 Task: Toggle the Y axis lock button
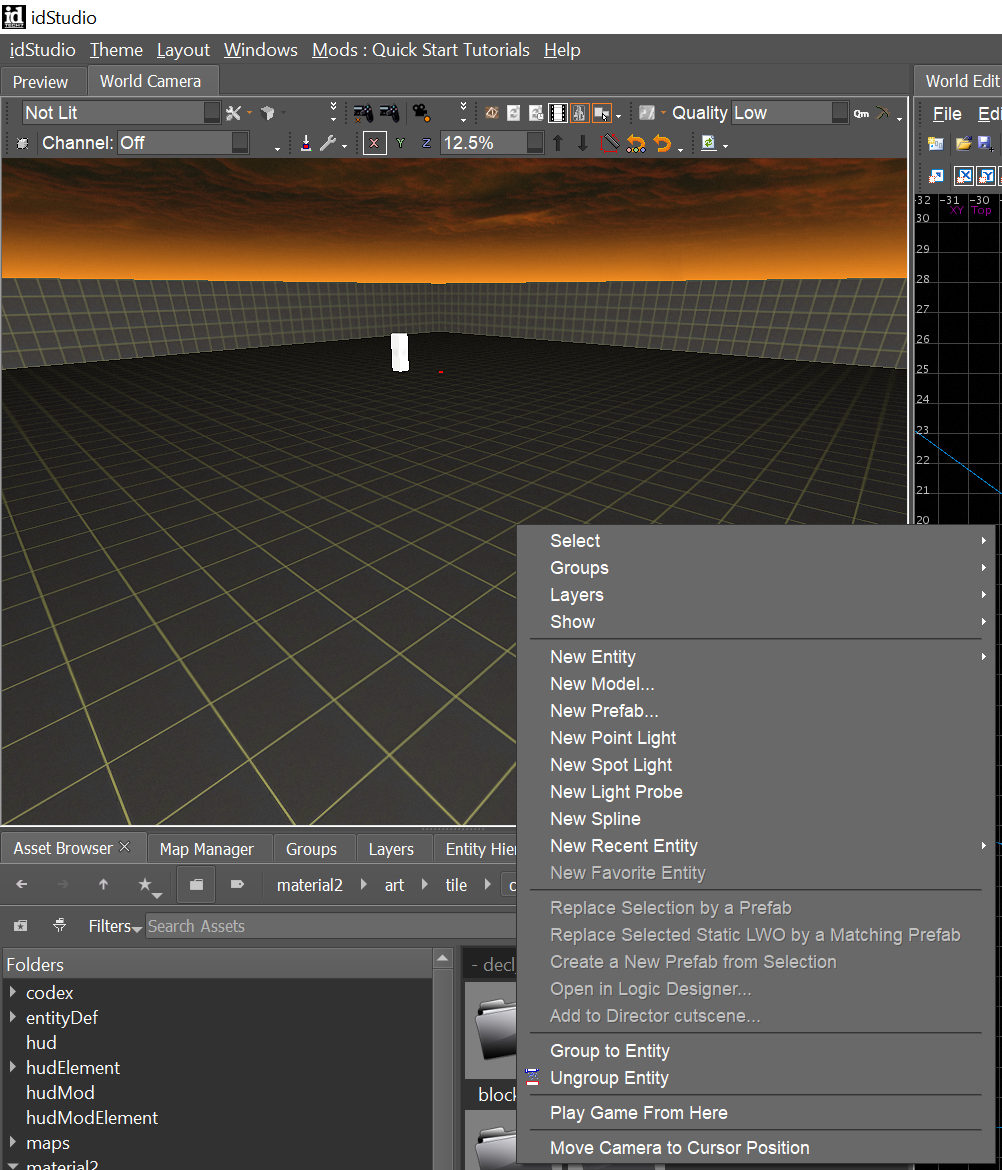tap(401, 143)
